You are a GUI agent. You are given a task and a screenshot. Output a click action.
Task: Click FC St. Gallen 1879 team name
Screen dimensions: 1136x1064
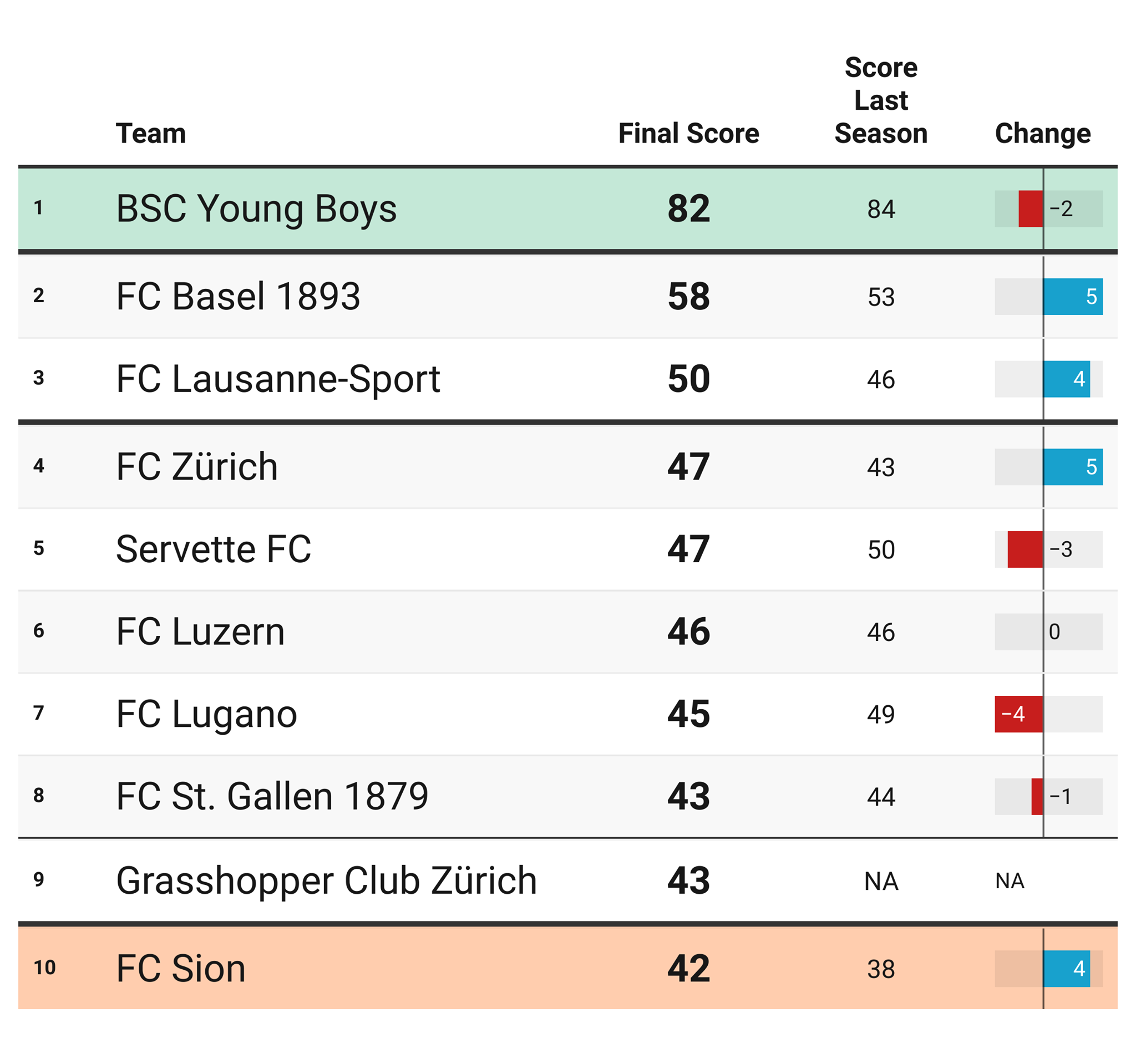272,796
